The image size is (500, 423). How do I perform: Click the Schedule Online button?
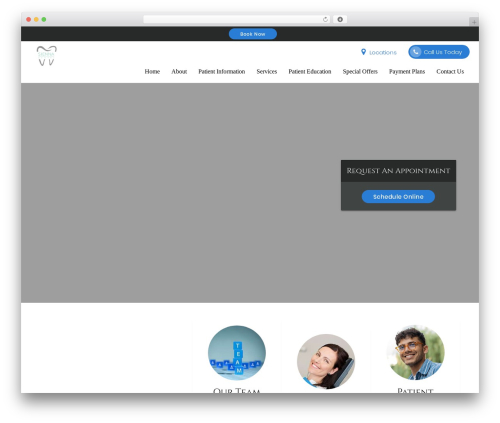pos(398,197)
